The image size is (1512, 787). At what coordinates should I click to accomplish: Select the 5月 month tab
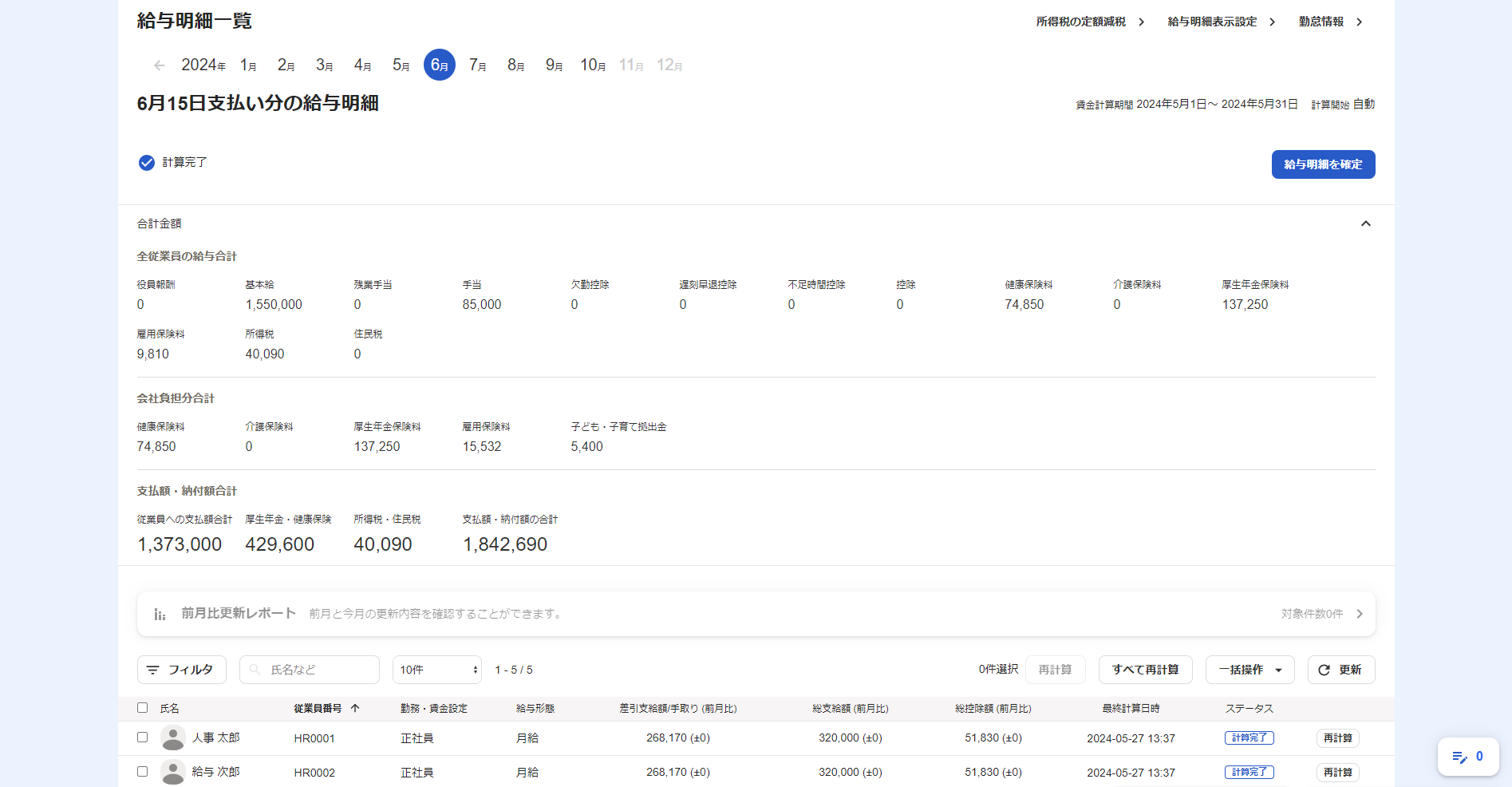pyautogui.click(x=401, y=65)
